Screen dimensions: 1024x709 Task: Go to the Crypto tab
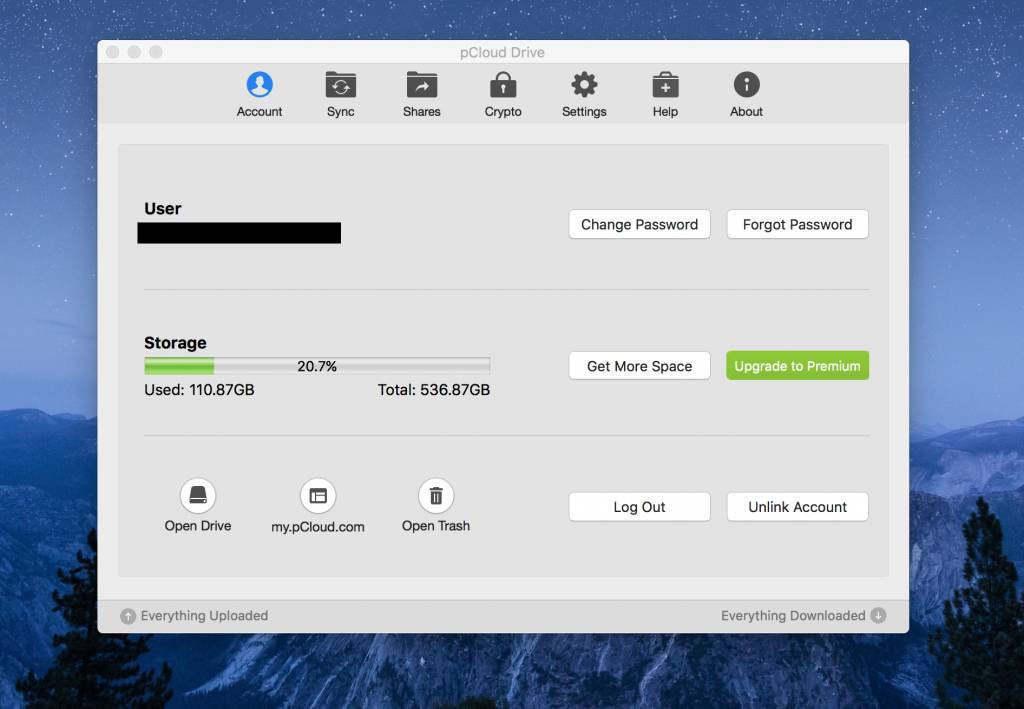coord(503,94)
